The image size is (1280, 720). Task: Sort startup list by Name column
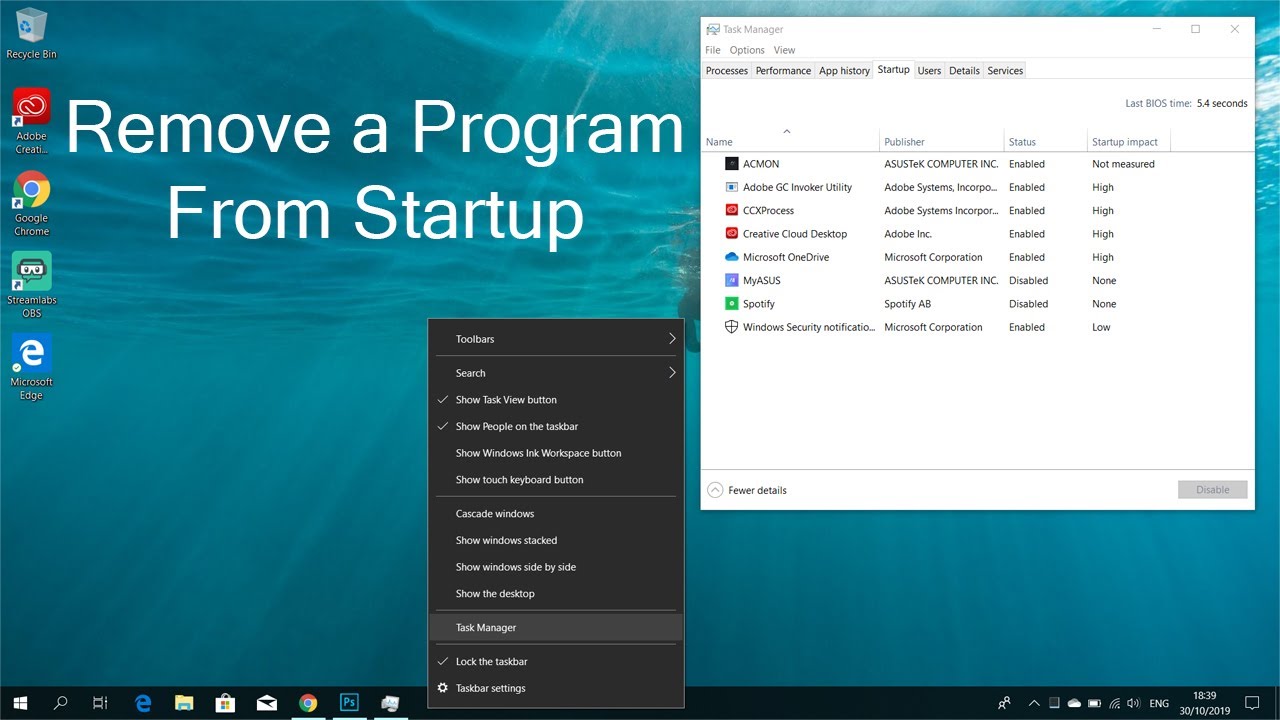(x=791, y=141)
